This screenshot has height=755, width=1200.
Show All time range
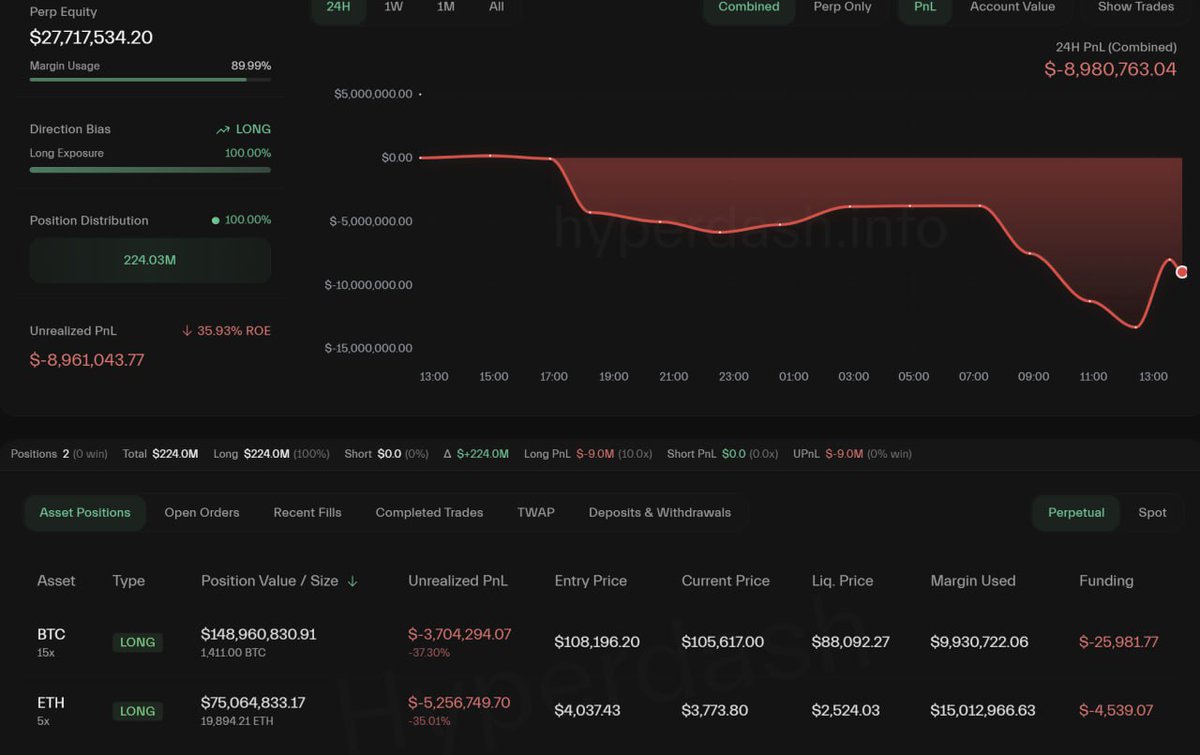point(497,7)
